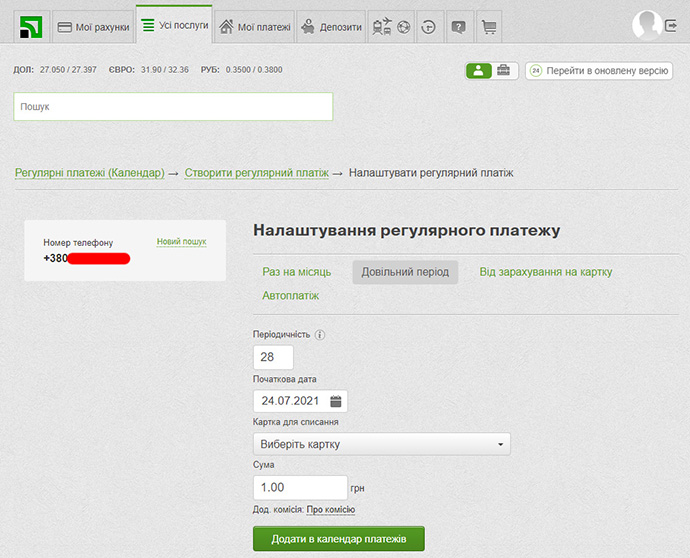This screenshot has height=558, width=690.
Task: Expand the 'Виберіть картку' dropdown
Action: 382,444
